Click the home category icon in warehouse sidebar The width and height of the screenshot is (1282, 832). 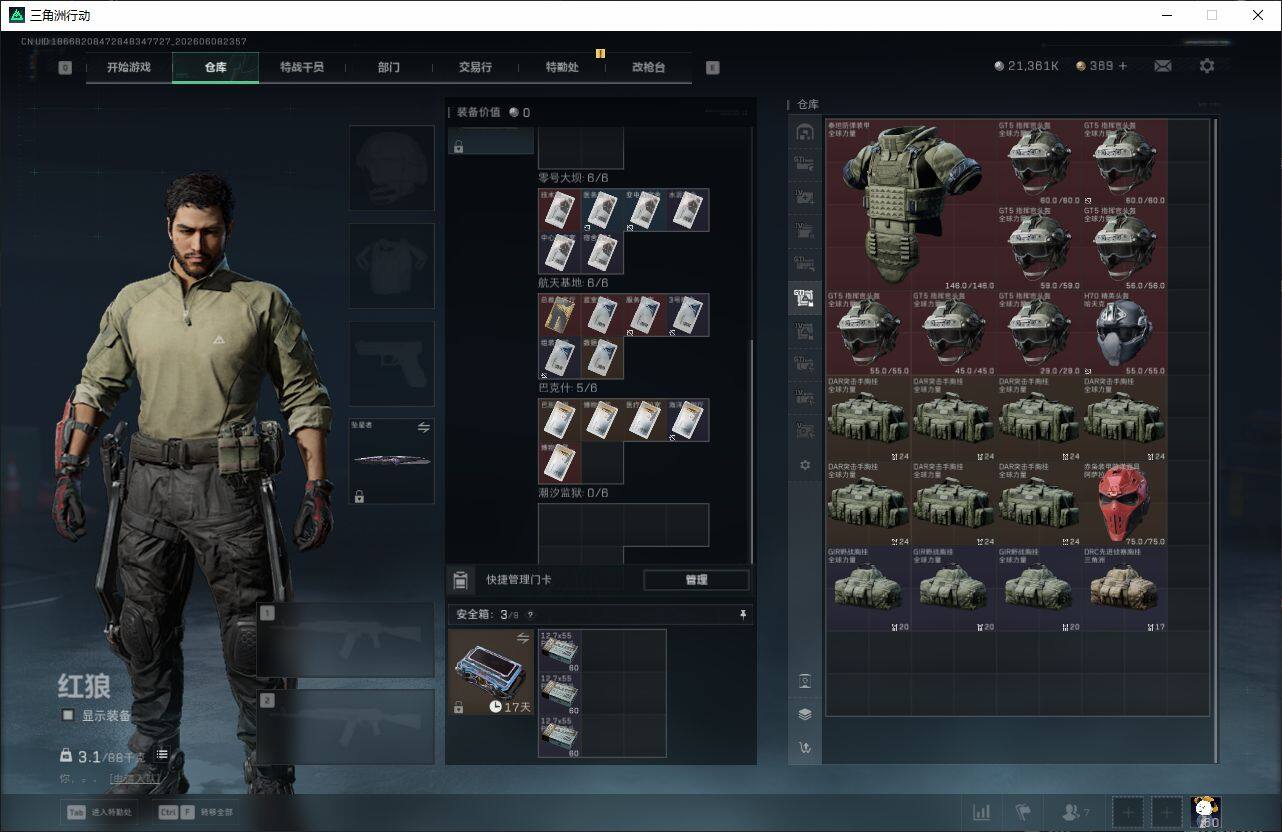tap(804, 132)
